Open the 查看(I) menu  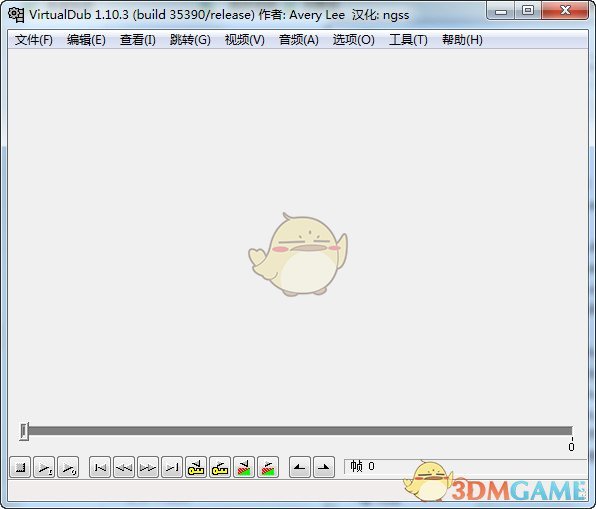click(138, 40)
